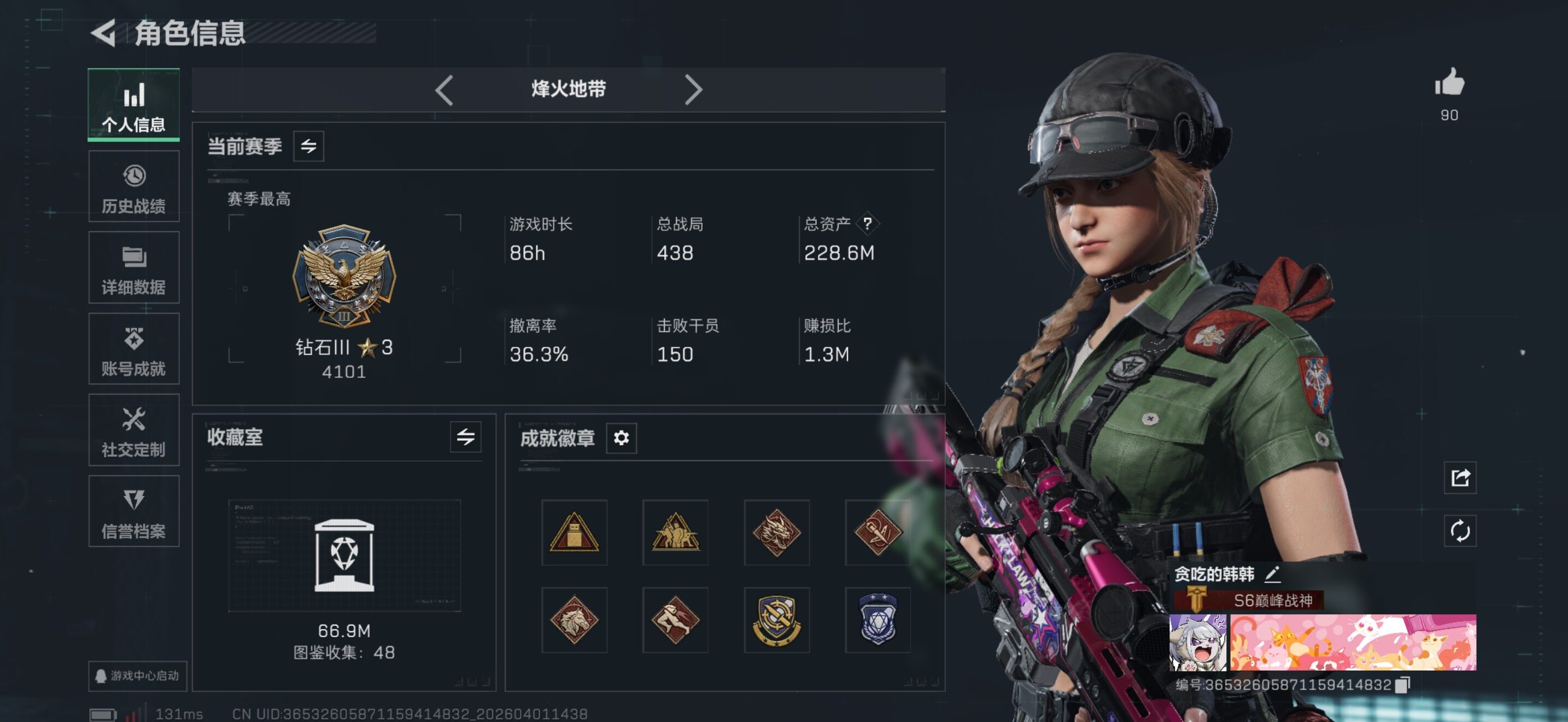Open 成就徽章 gear settings

point(621,438)
